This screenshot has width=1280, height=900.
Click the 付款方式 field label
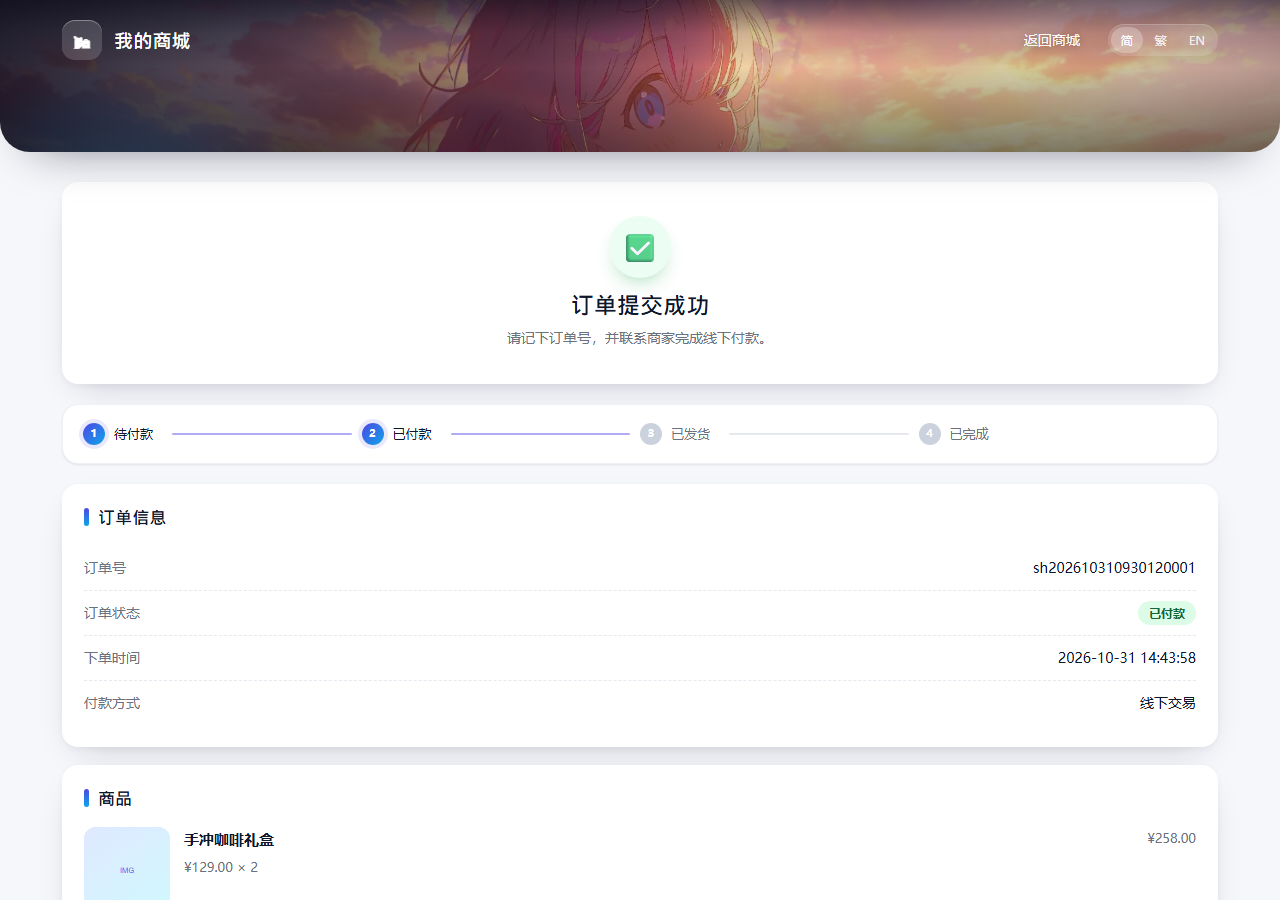(x=112, y=703)
